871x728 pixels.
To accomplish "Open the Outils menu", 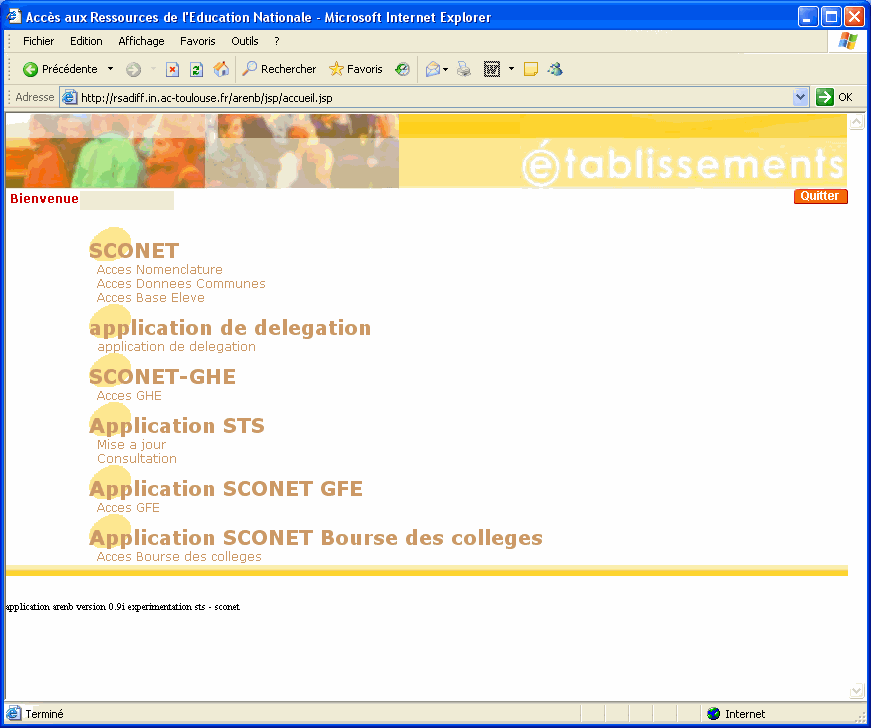I will tap(244, 41).
